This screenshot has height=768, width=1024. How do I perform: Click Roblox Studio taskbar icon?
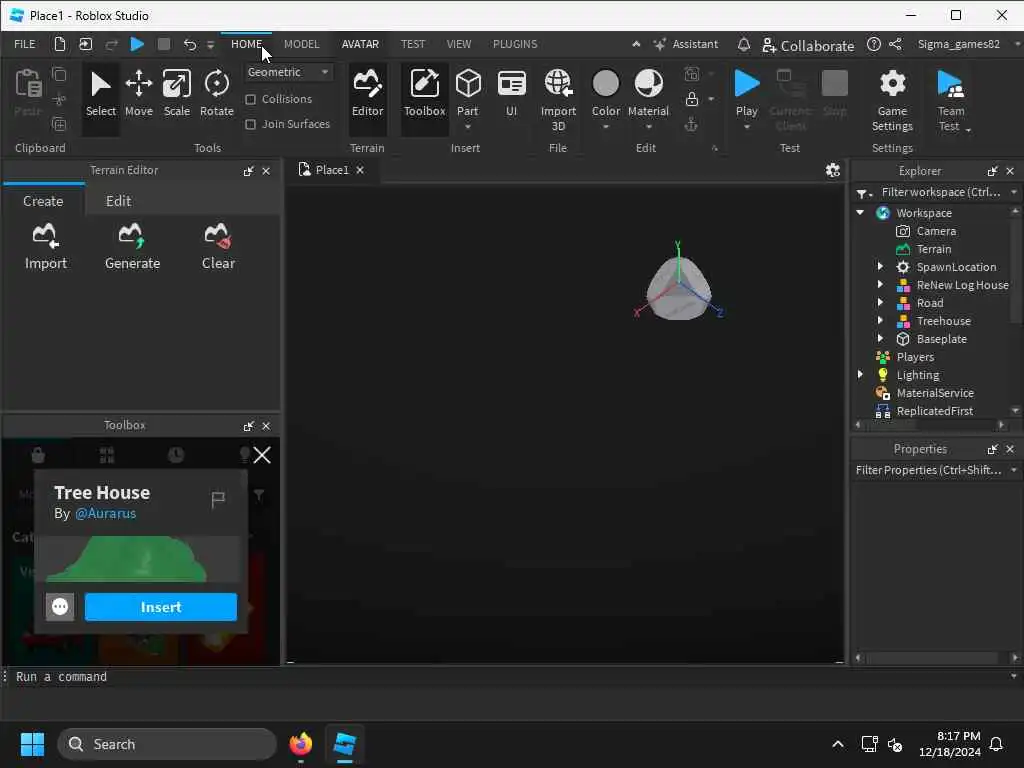(x=344, y=744)
